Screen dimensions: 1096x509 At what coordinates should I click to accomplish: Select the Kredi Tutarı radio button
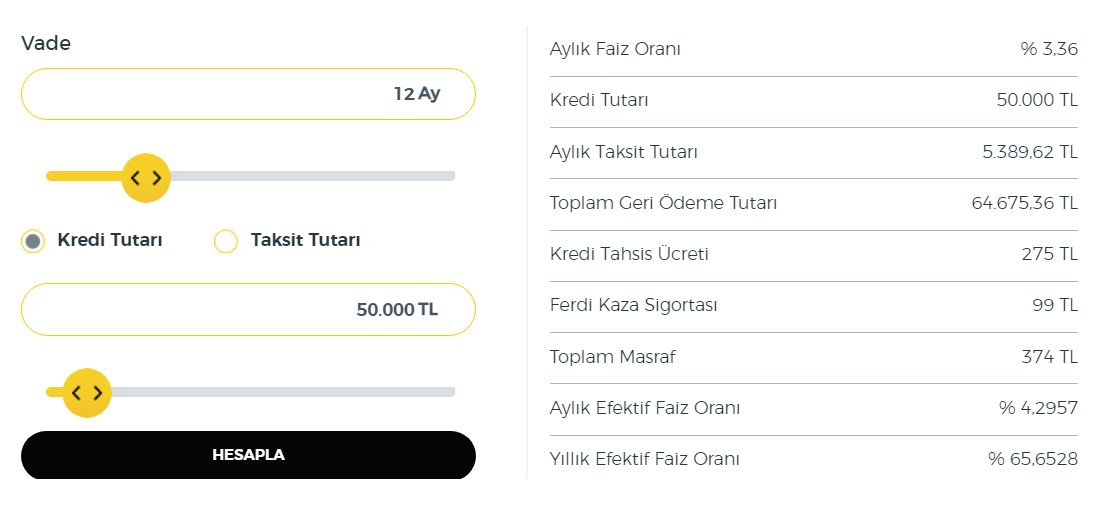[x=33, y=241]
